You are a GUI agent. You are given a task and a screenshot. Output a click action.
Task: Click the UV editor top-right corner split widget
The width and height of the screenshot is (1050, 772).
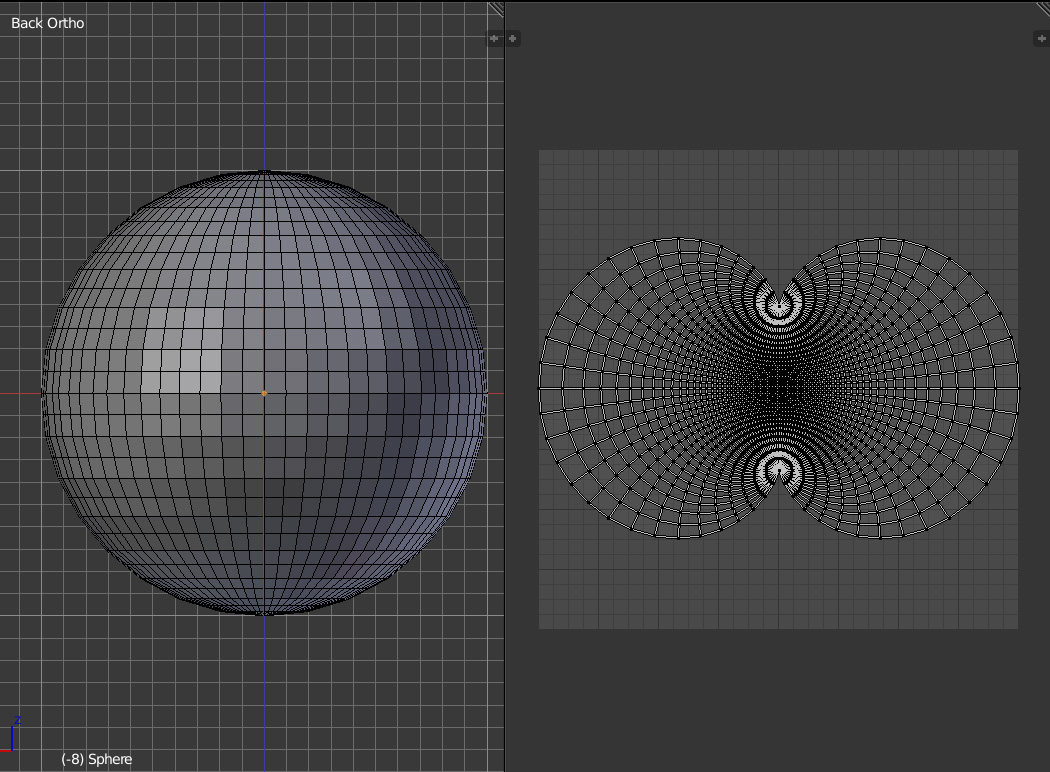pyautogui.click(x=1042, y=9)
